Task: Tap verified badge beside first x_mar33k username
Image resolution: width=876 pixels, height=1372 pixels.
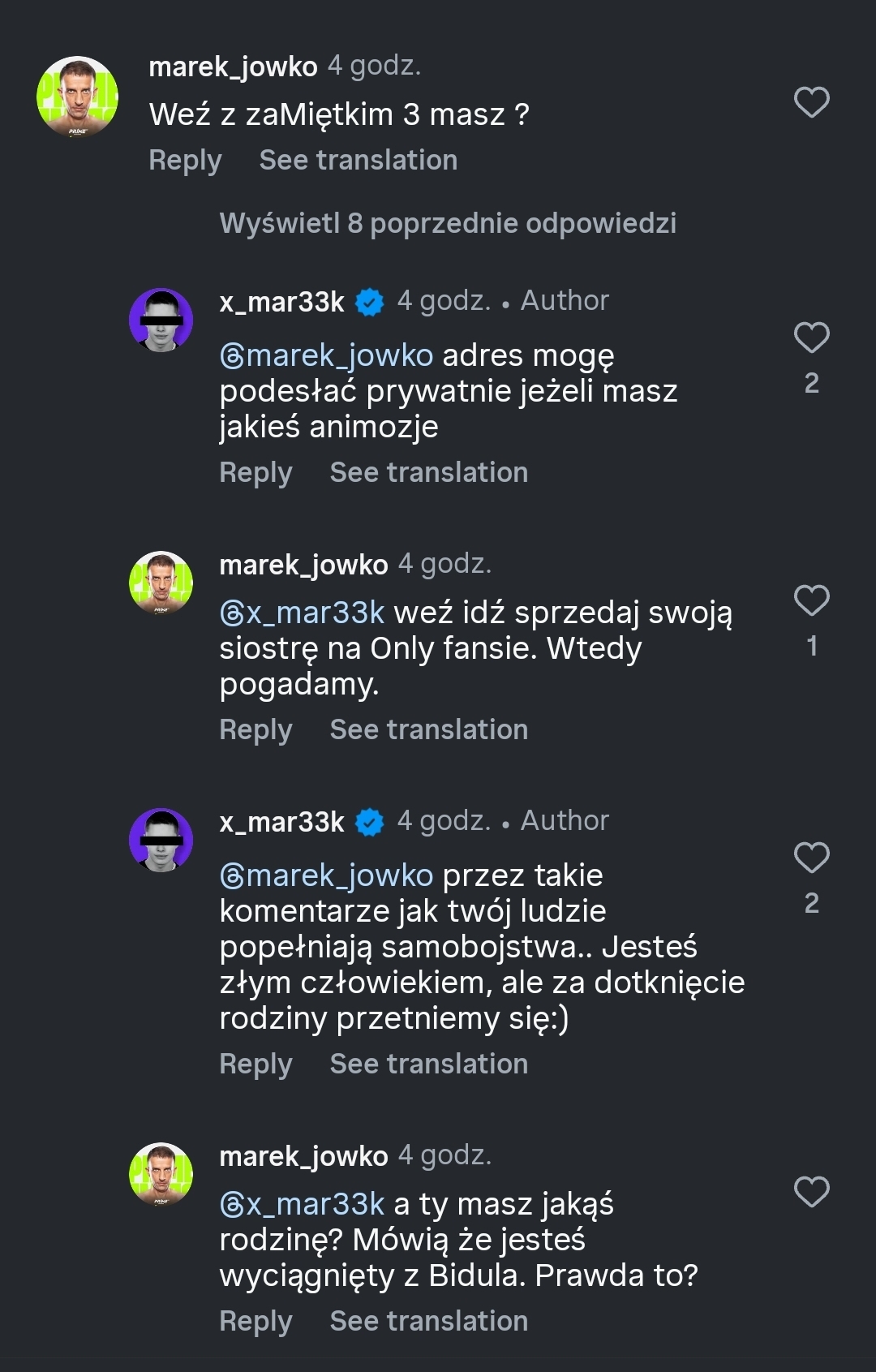Action: pos(370,303)
